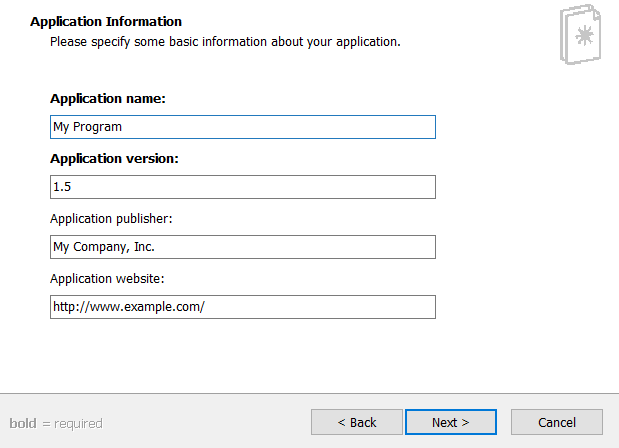
Task: Select the Application publisher text box
Action: [243, 247]
